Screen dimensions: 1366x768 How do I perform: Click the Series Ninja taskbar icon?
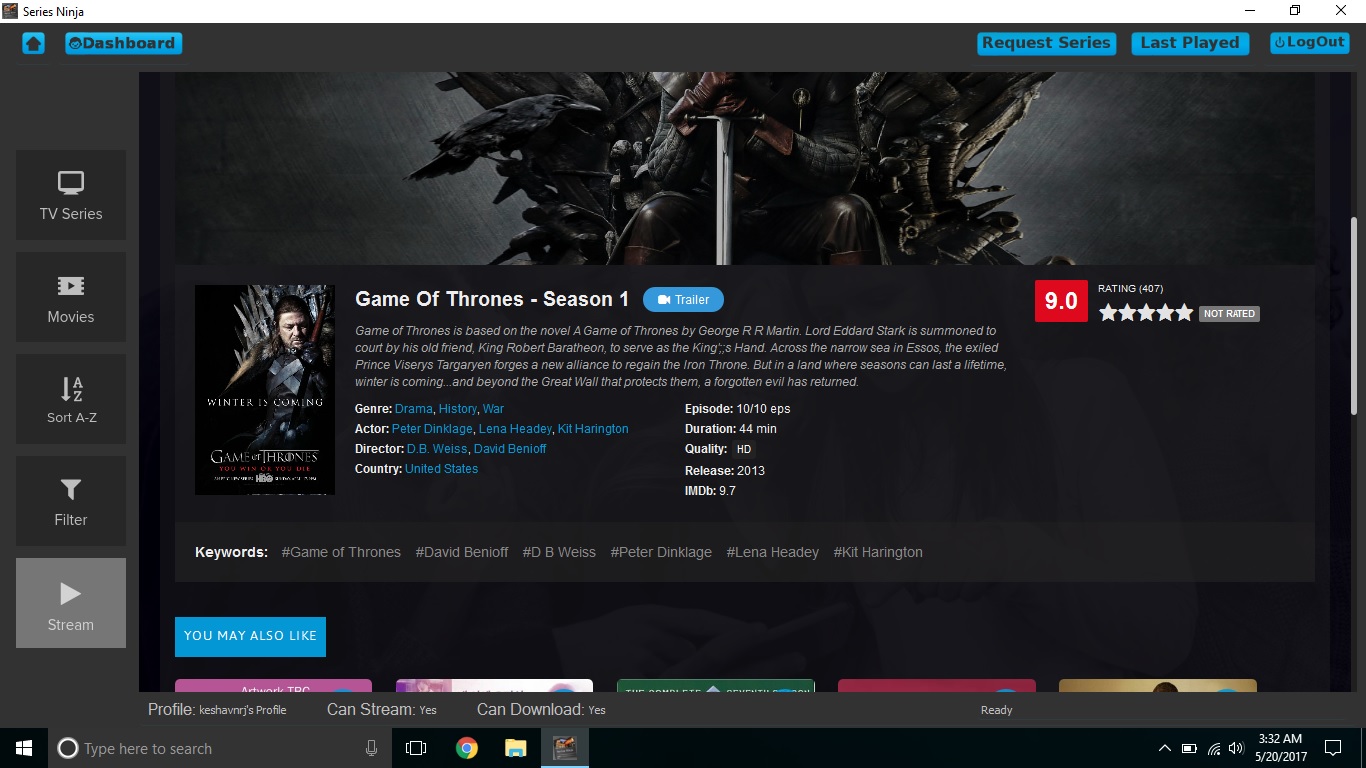coord(565,748)
